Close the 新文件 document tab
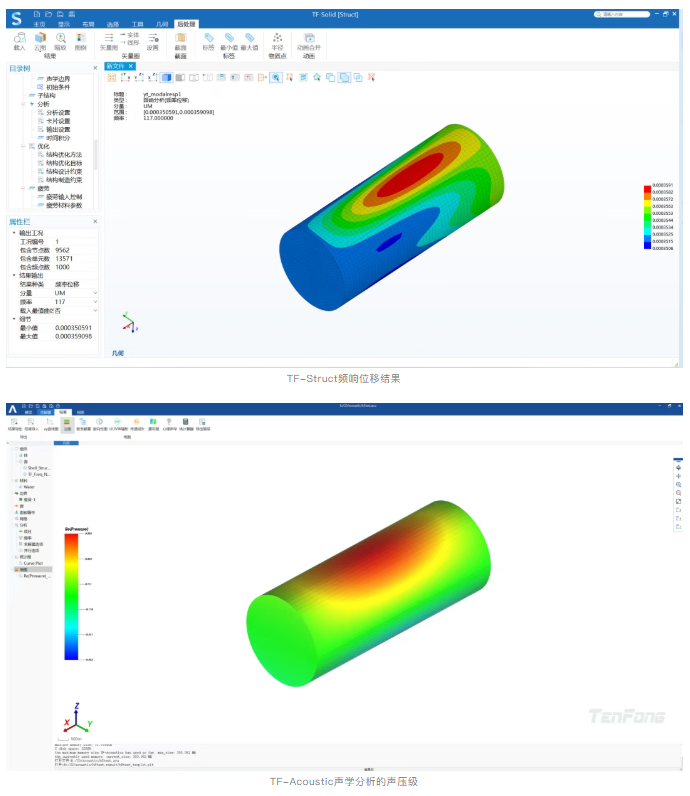This screenshot has width=690, height=796. click(x=130, y=67)
